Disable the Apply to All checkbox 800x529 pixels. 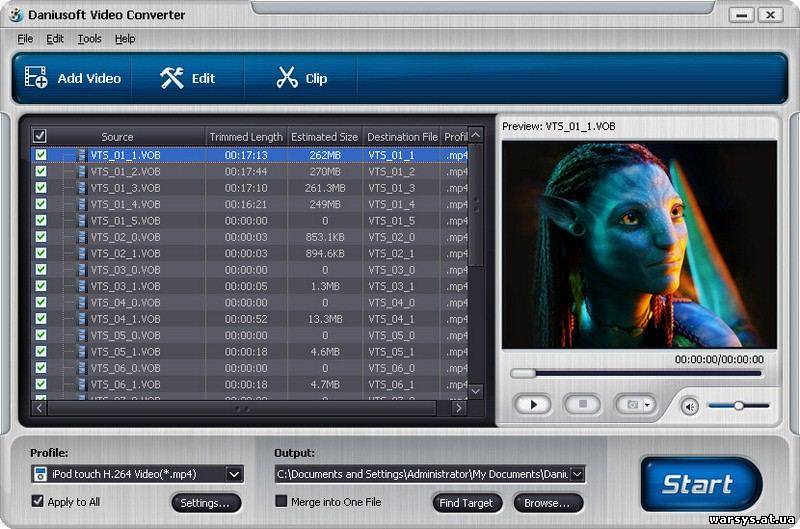click(37, 501)
